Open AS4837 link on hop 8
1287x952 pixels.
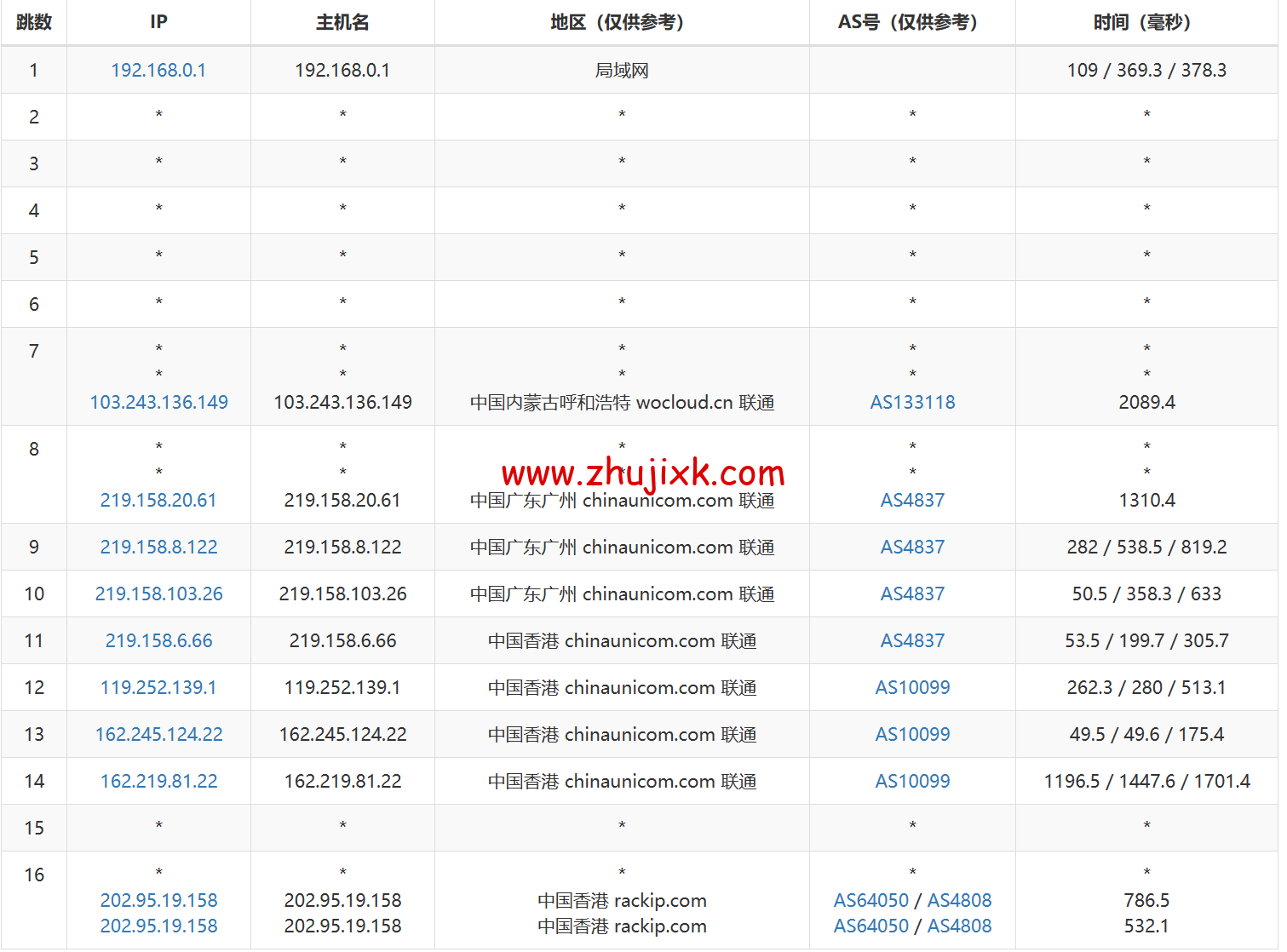click(x=912, y=500)
